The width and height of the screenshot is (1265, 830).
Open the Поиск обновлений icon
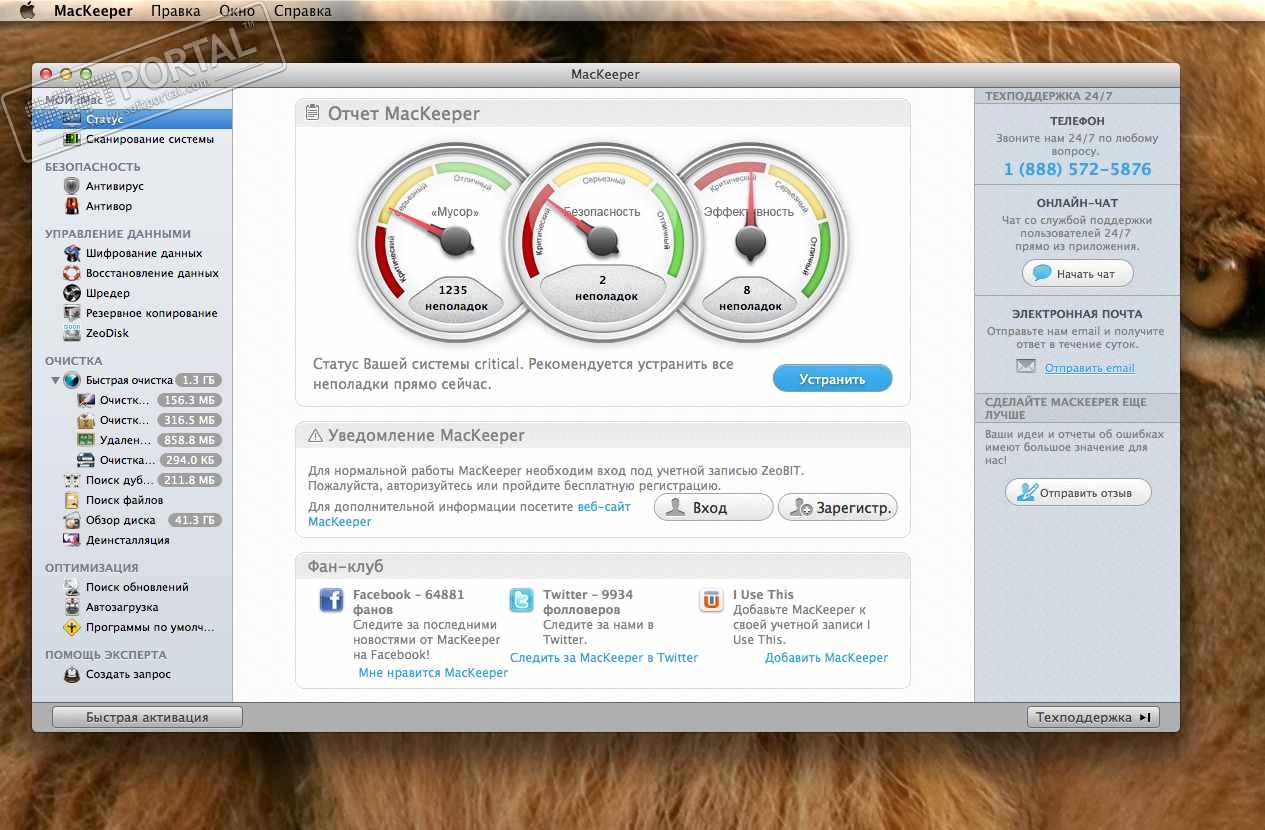coord(71,587)
